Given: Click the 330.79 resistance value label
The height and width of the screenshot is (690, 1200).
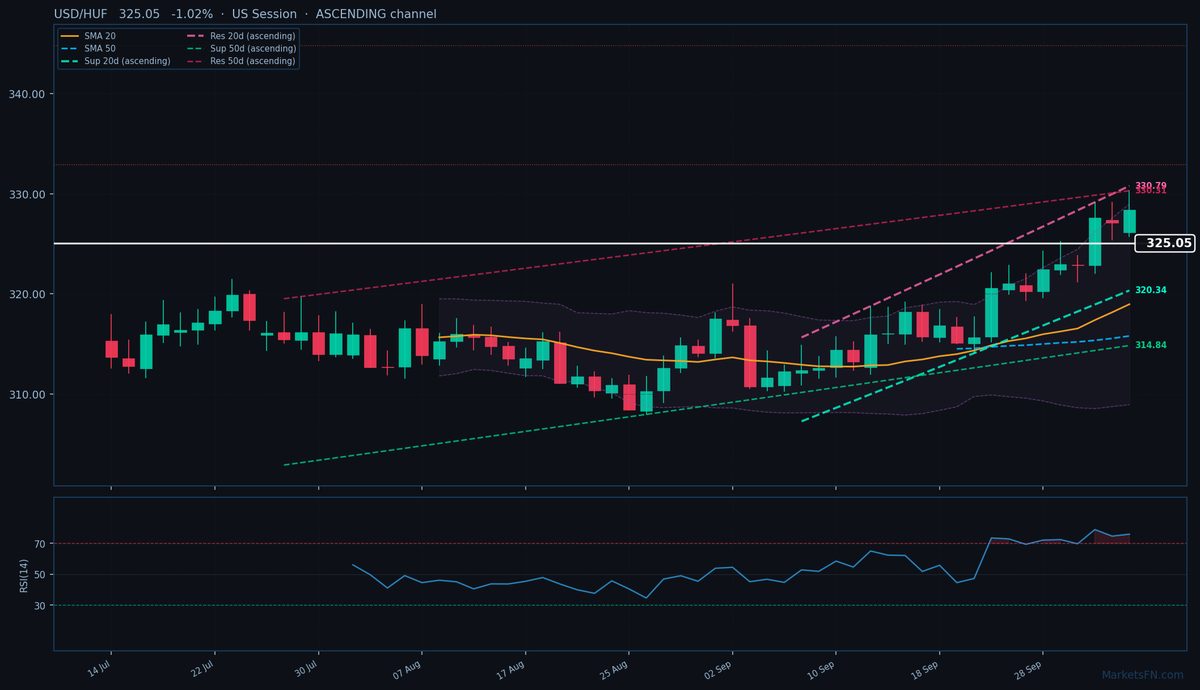Looking at the screenshot, I should [x=1150, y=186].
